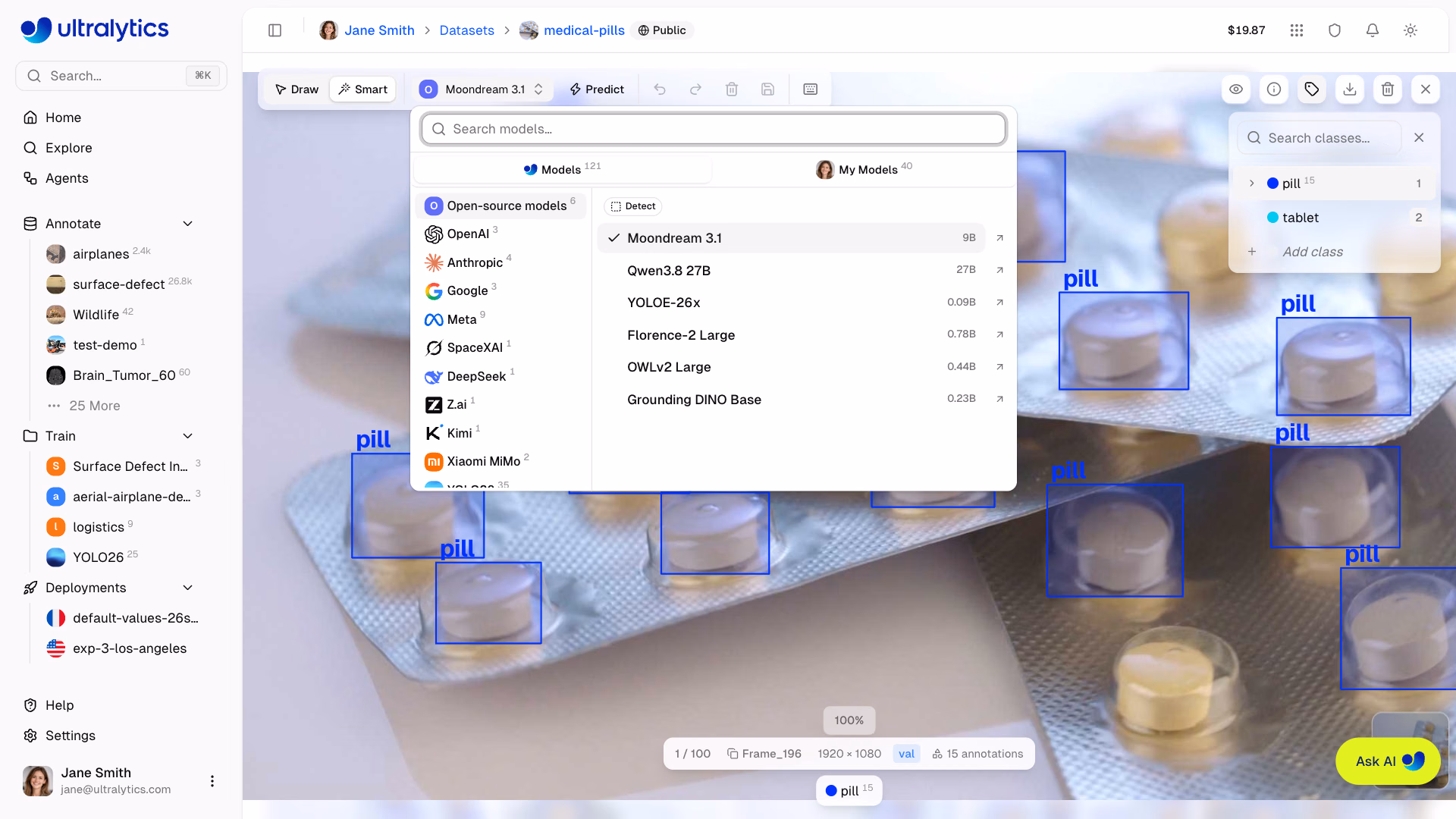Image resolution: width=1456 pixels, height=819 pixels.
Task: Open the Datasets breadcrumb link
Action: [x=466, y=30]
